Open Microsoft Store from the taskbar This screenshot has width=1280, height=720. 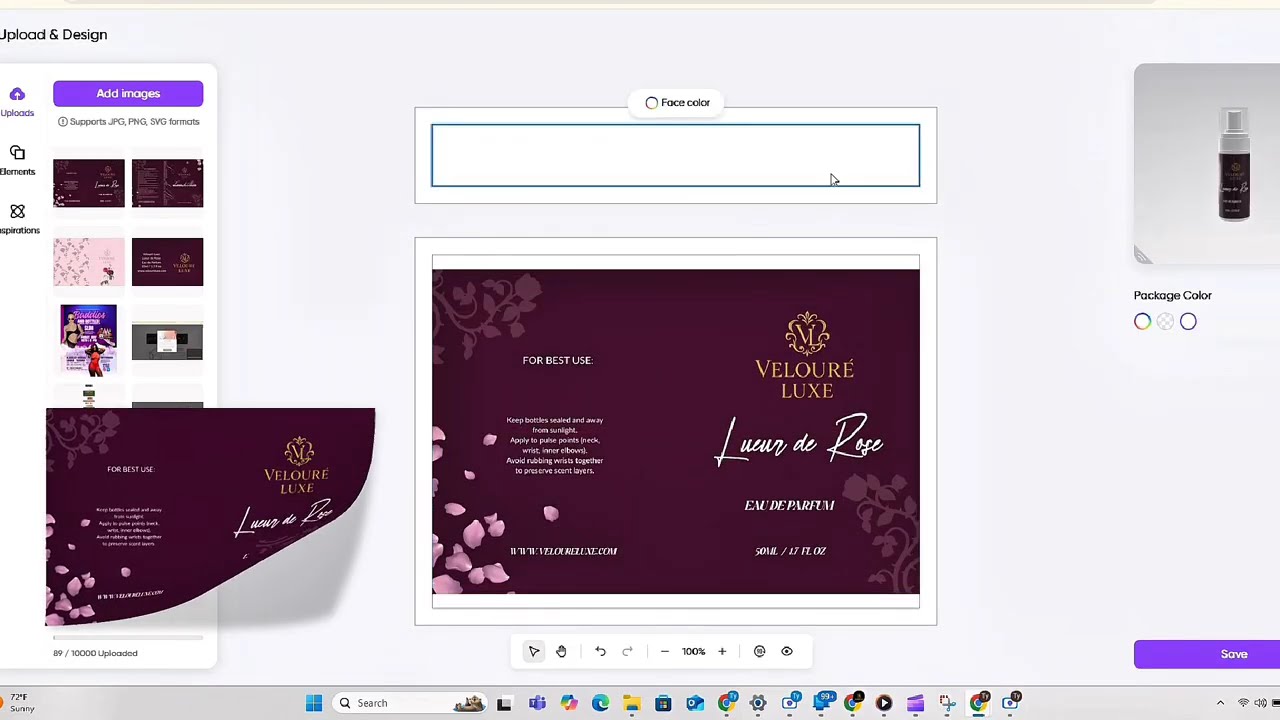tap(663, 703)
